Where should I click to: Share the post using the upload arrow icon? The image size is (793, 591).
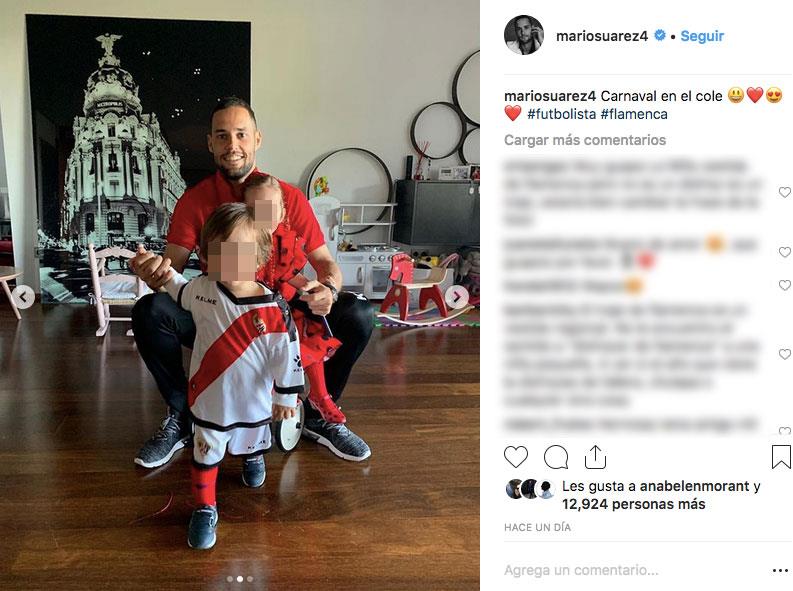click(x=595, y=457)
